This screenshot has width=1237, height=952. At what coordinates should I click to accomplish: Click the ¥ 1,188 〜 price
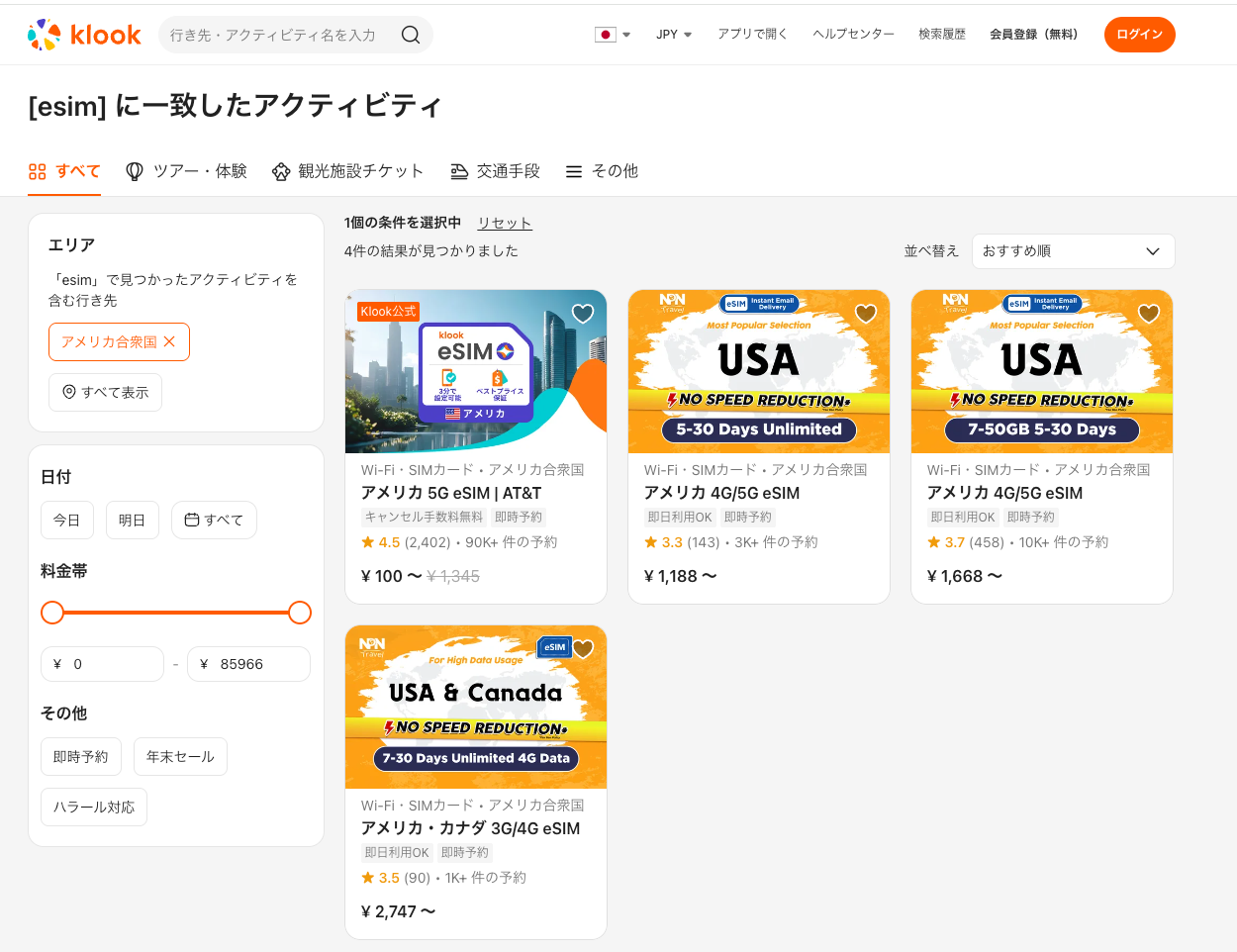point(681,576)
